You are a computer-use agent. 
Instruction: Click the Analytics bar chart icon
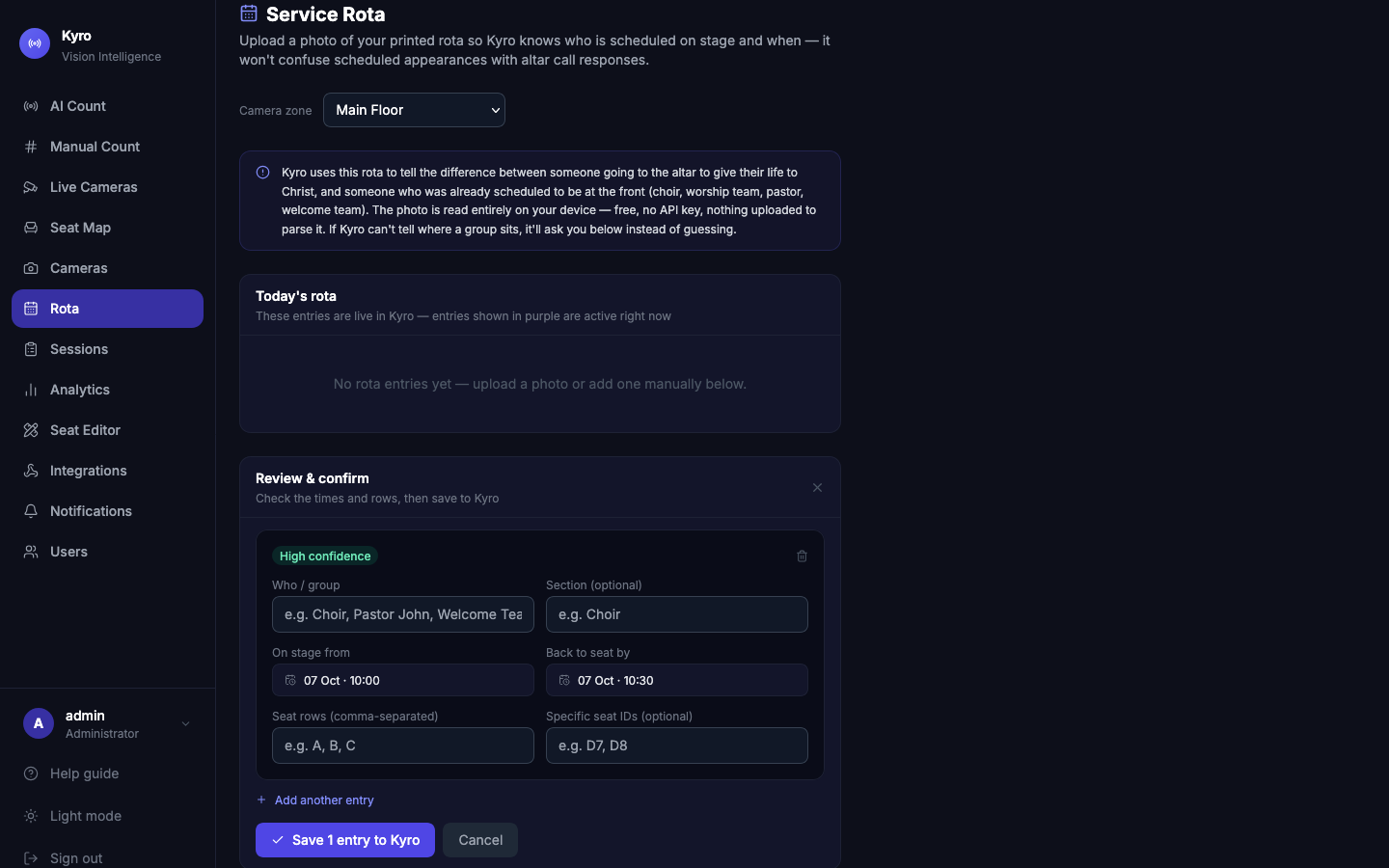[31, 390]
